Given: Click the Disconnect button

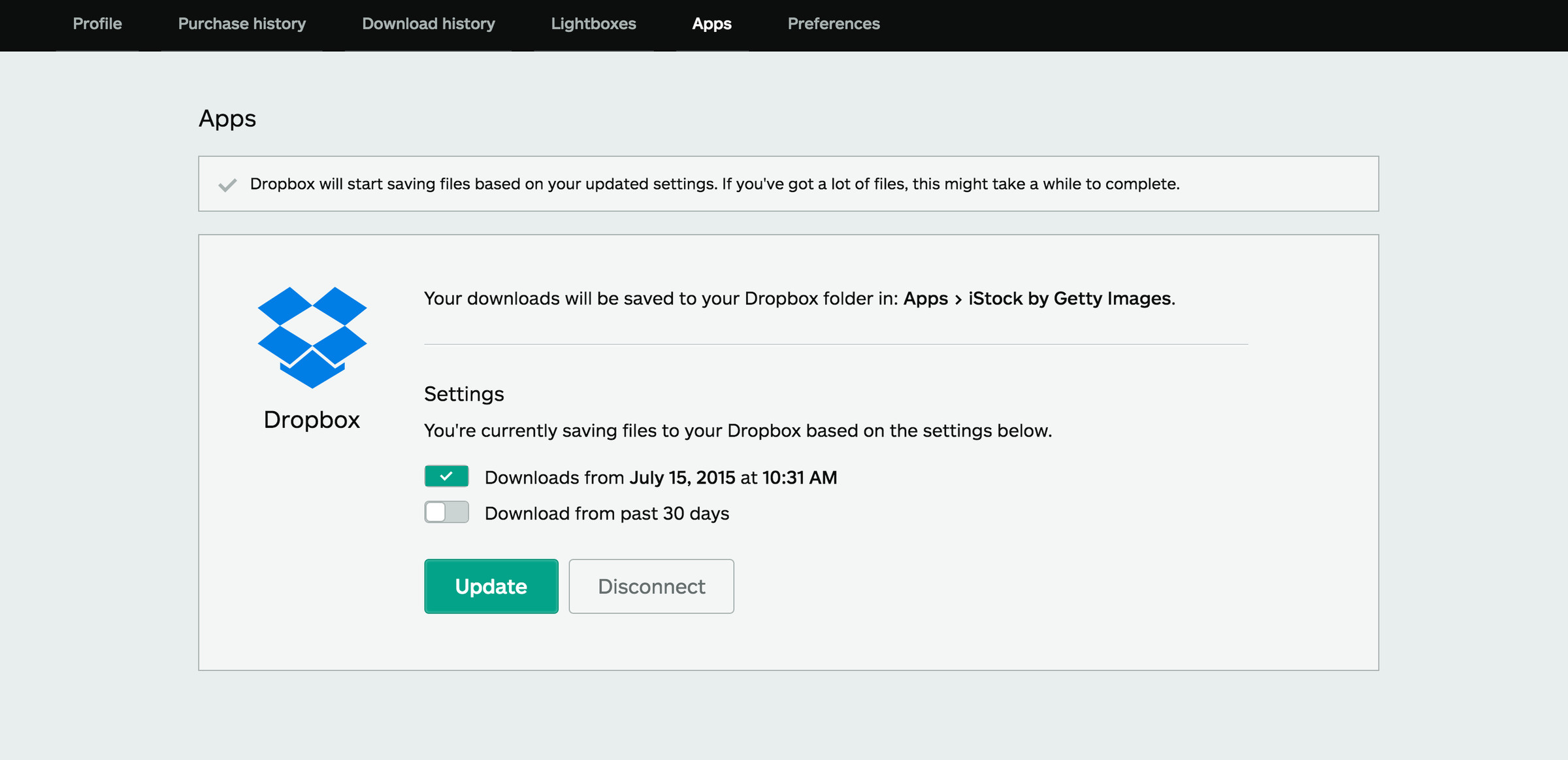Looking at the screenshot, I should tap(651, 586).
